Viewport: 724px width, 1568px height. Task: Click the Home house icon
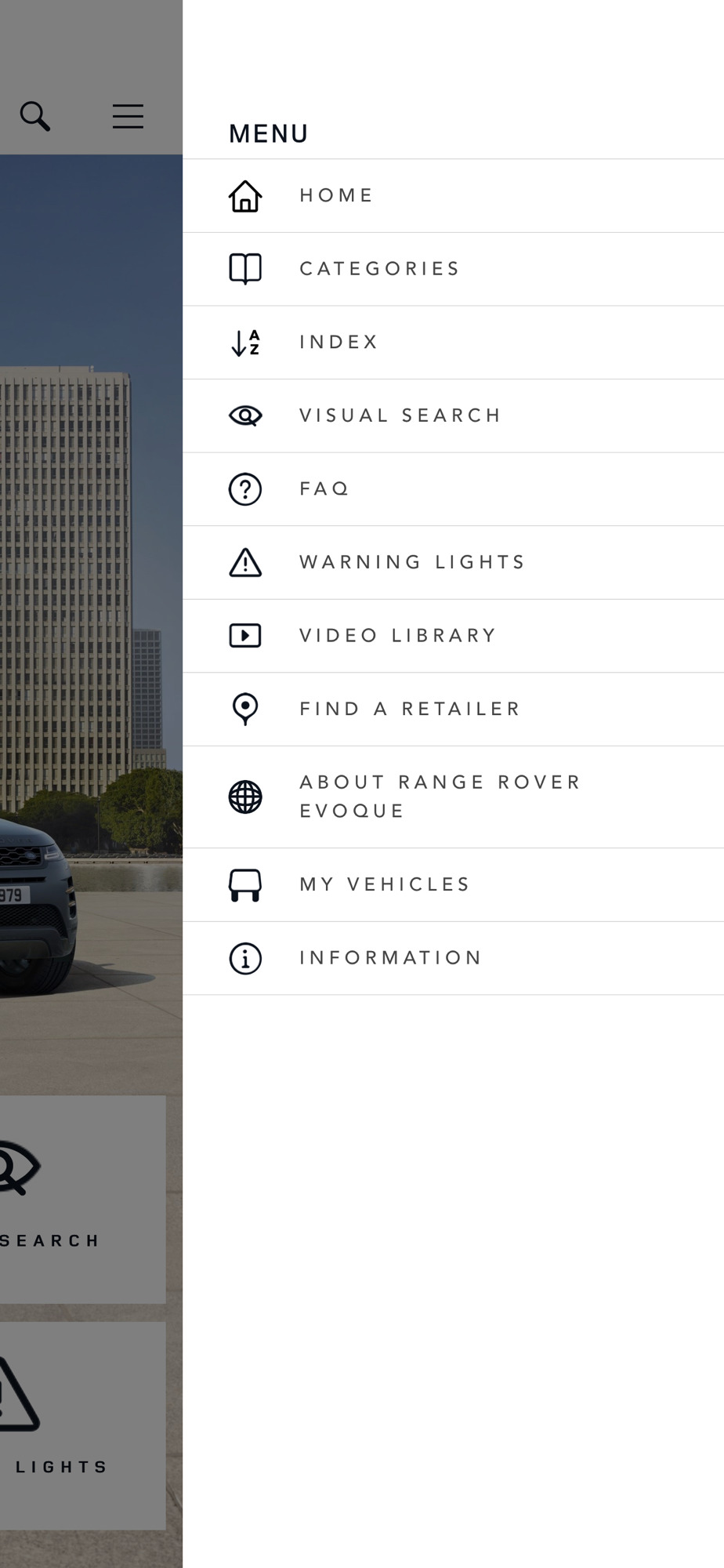tap(245, 196)
